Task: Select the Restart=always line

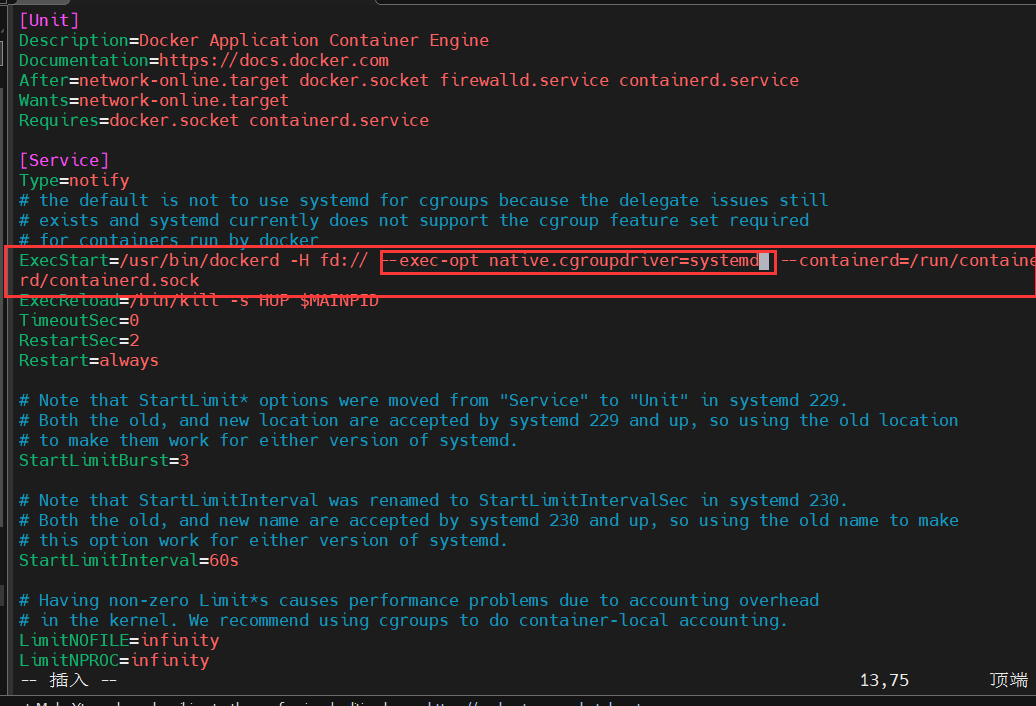Action: coord(88,360)
